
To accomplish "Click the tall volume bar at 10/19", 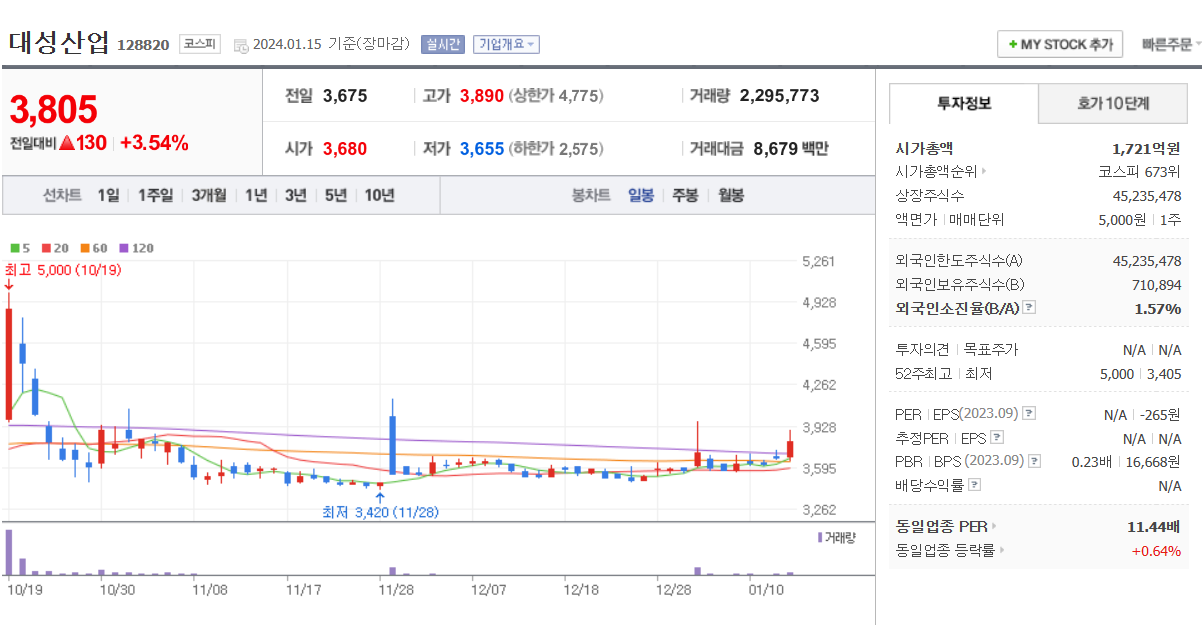I will click(x=9, y=552).
